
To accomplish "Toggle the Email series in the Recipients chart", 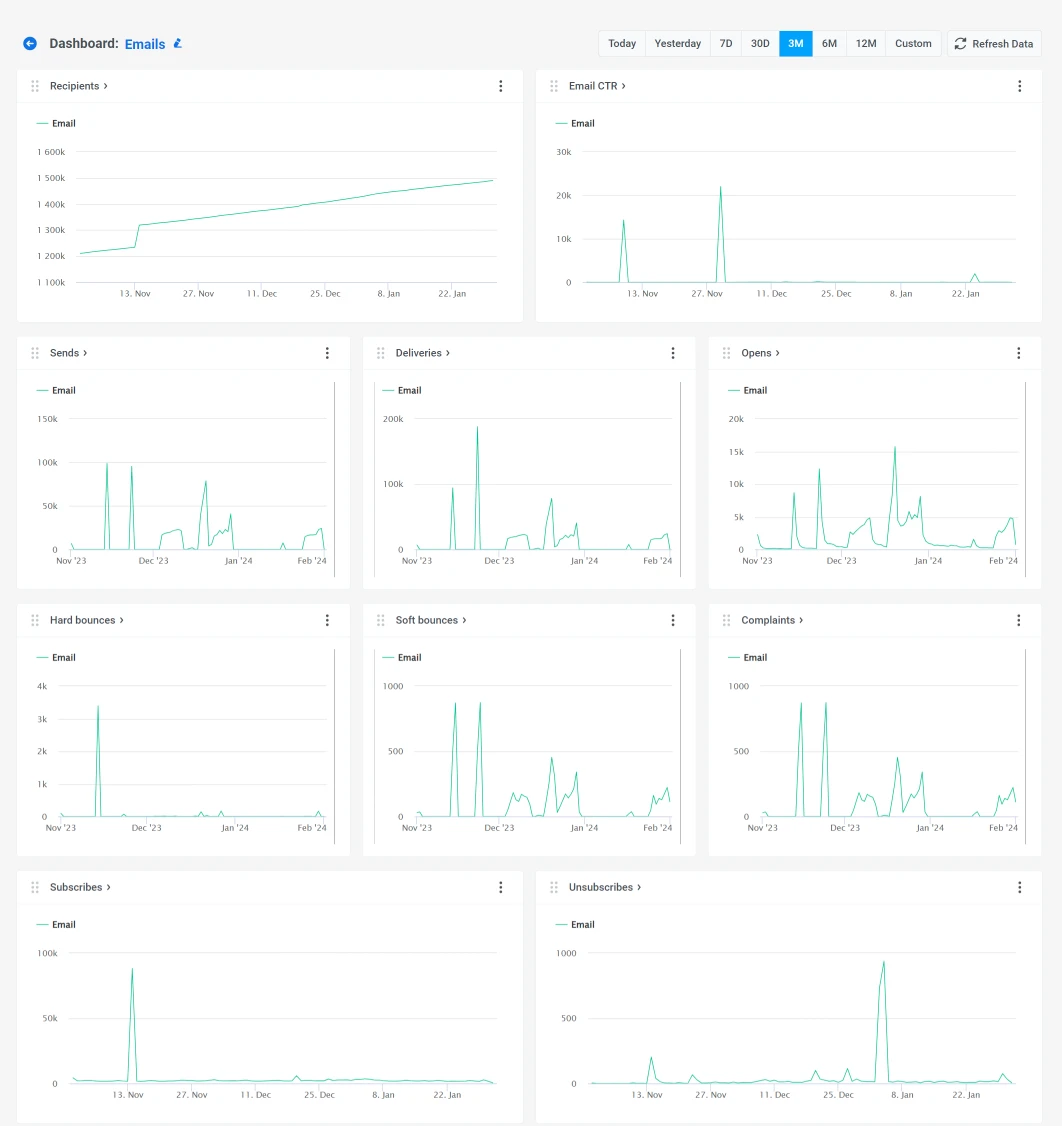I will [56, 123].
